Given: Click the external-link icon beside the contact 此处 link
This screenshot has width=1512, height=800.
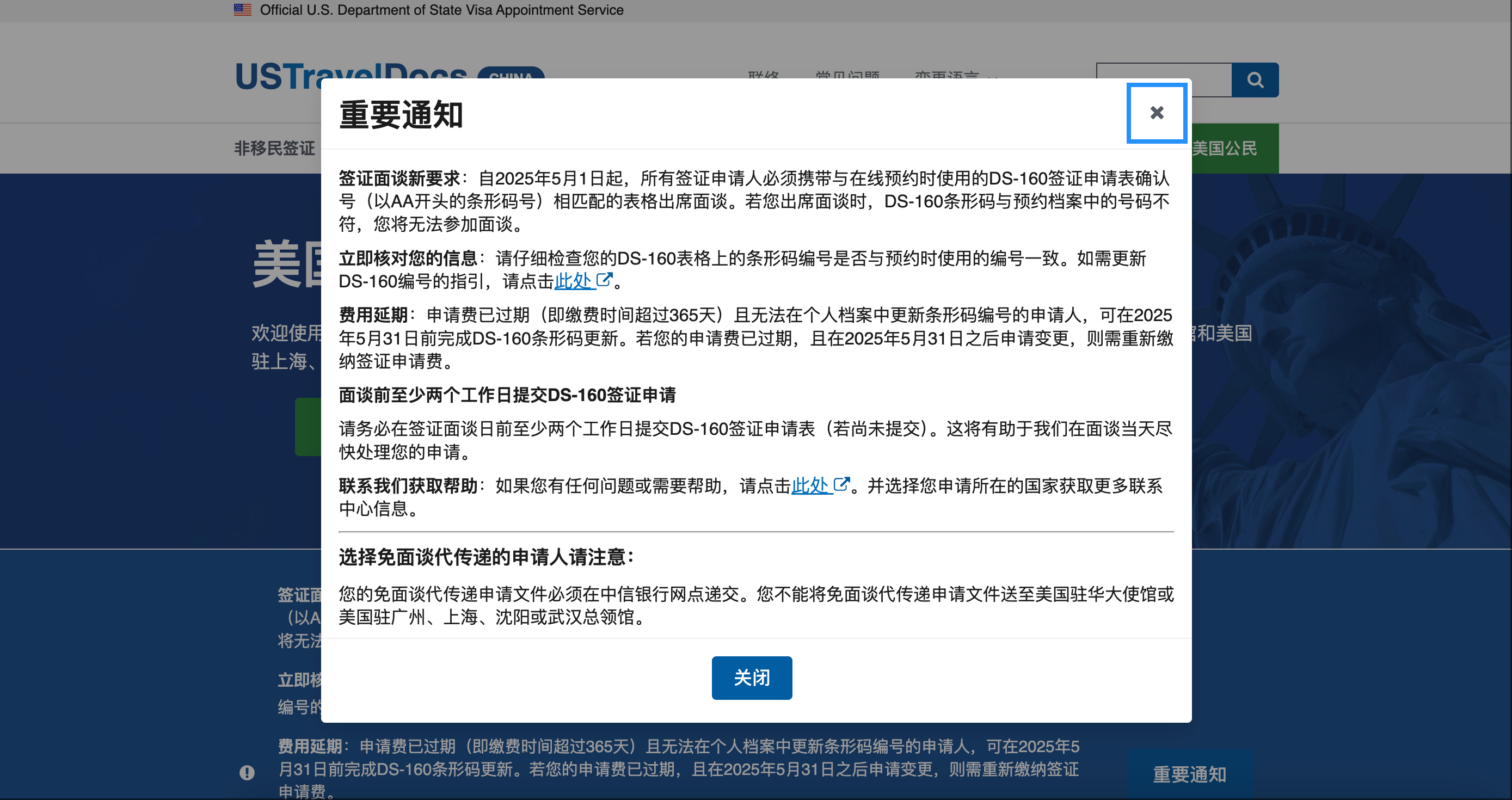Looking at the screenshot, I should point(843,485).
